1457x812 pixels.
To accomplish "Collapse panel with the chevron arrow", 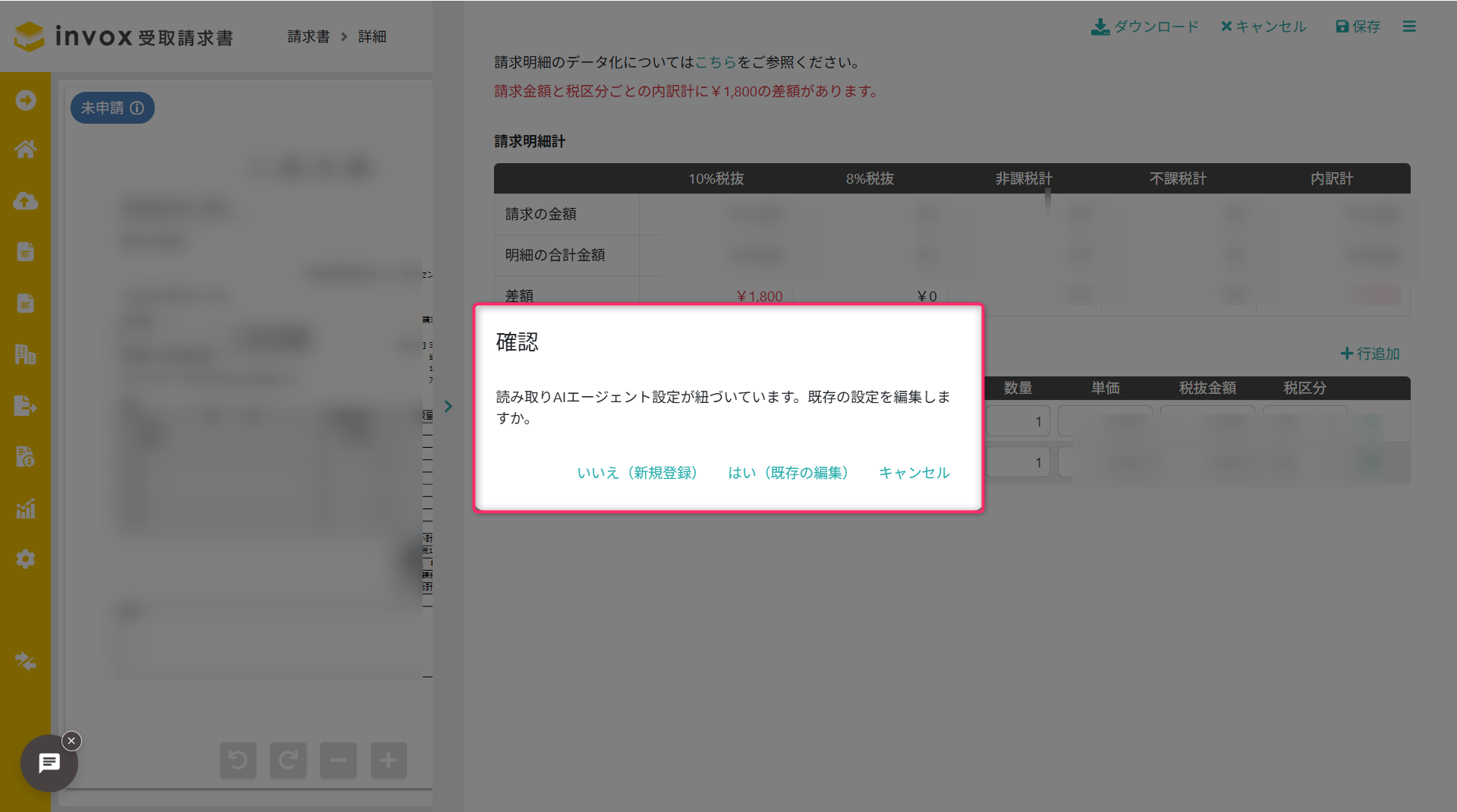I will point(448,407).
